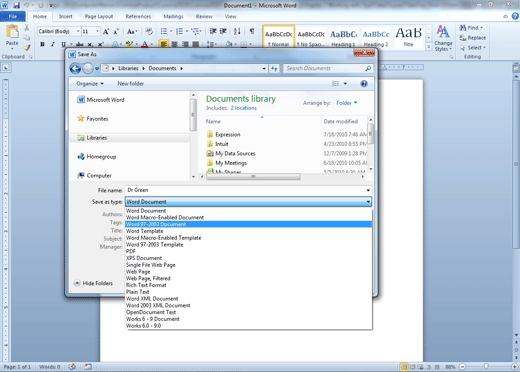Choose Plain Text in save type list
The image size is (520, 372).
pyautogui.click(x=248, y=292)
